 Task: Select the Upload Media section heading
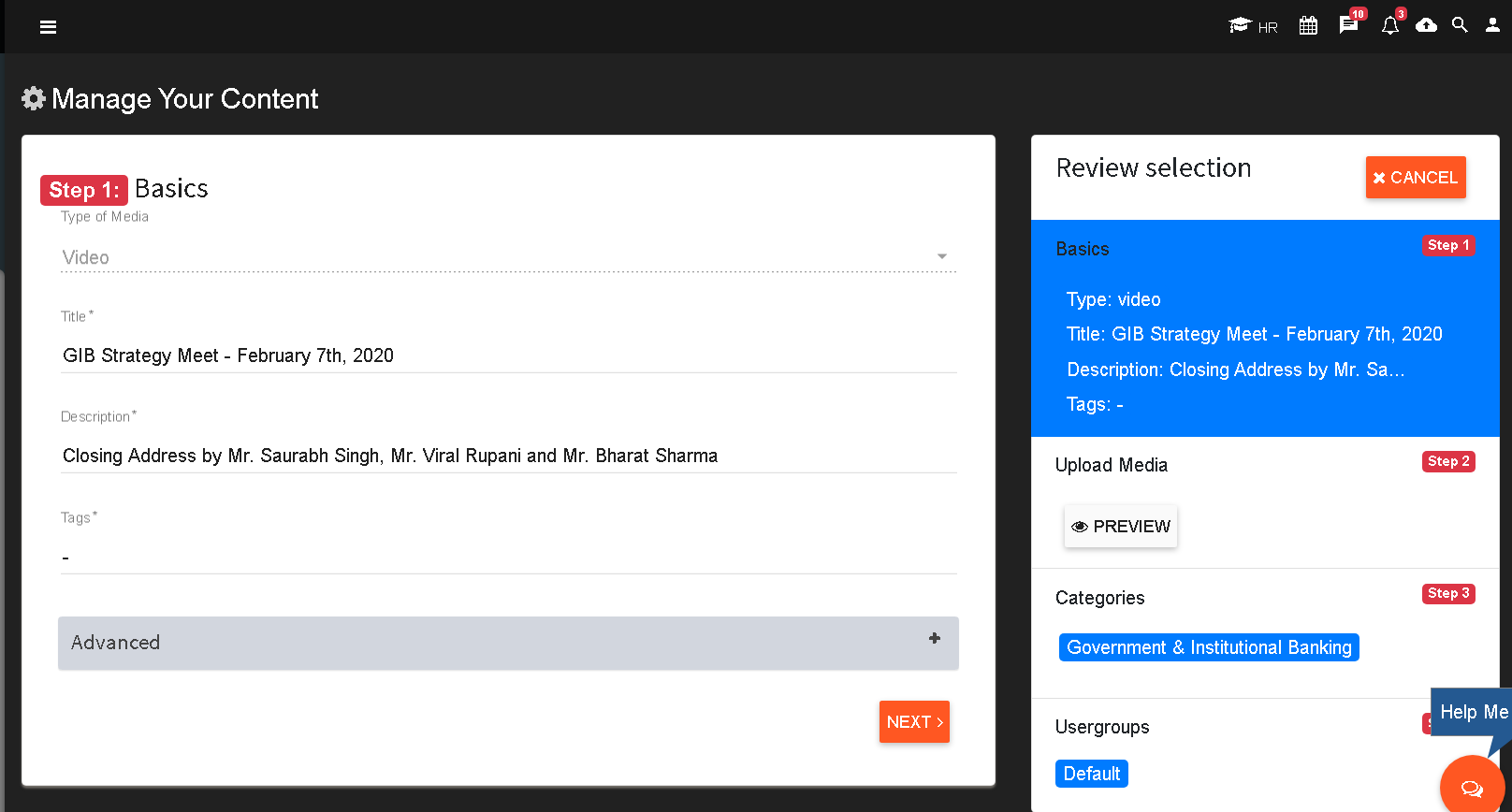1112,465
